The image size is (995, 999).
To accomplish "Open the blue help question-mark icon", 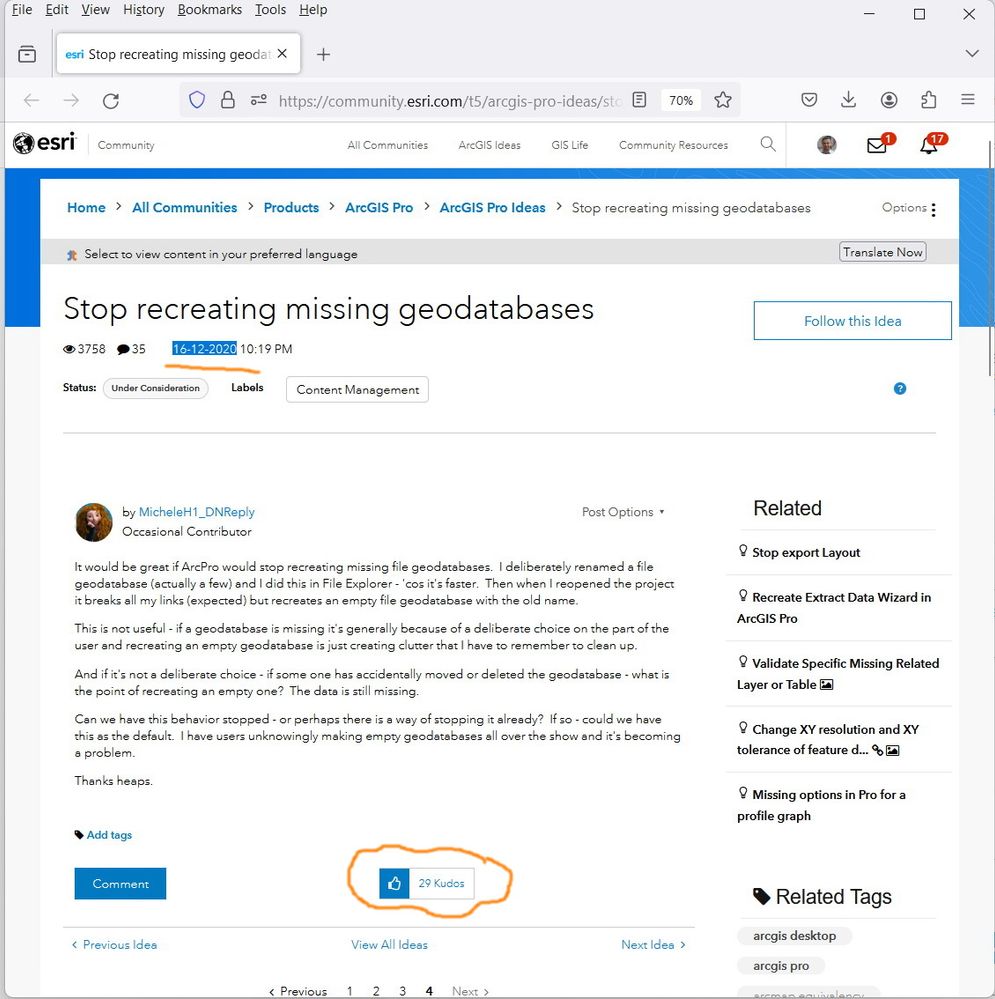I will pos(899,389).
